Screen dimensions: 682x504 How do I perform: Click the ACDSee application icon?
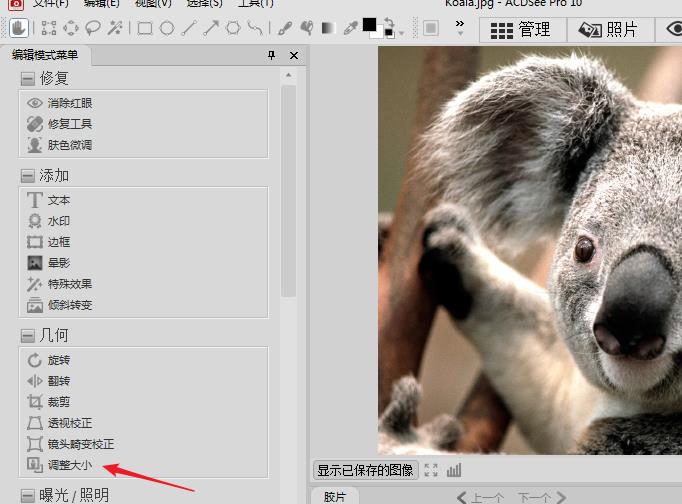[x=16, y=4]
